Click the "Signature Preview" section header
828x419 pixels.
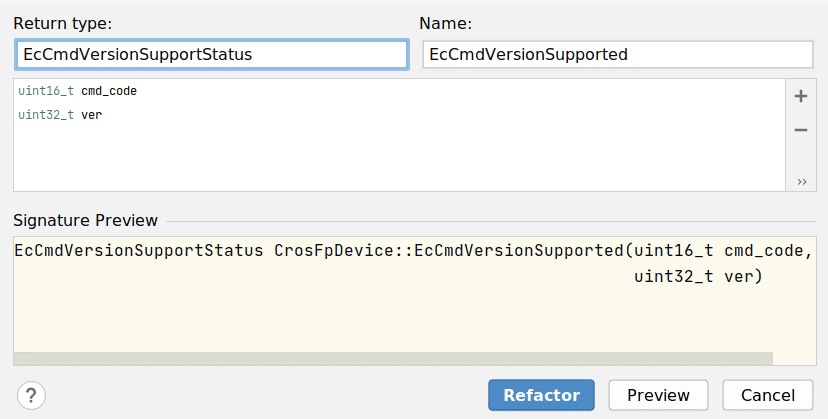click(x=85, y=220)
